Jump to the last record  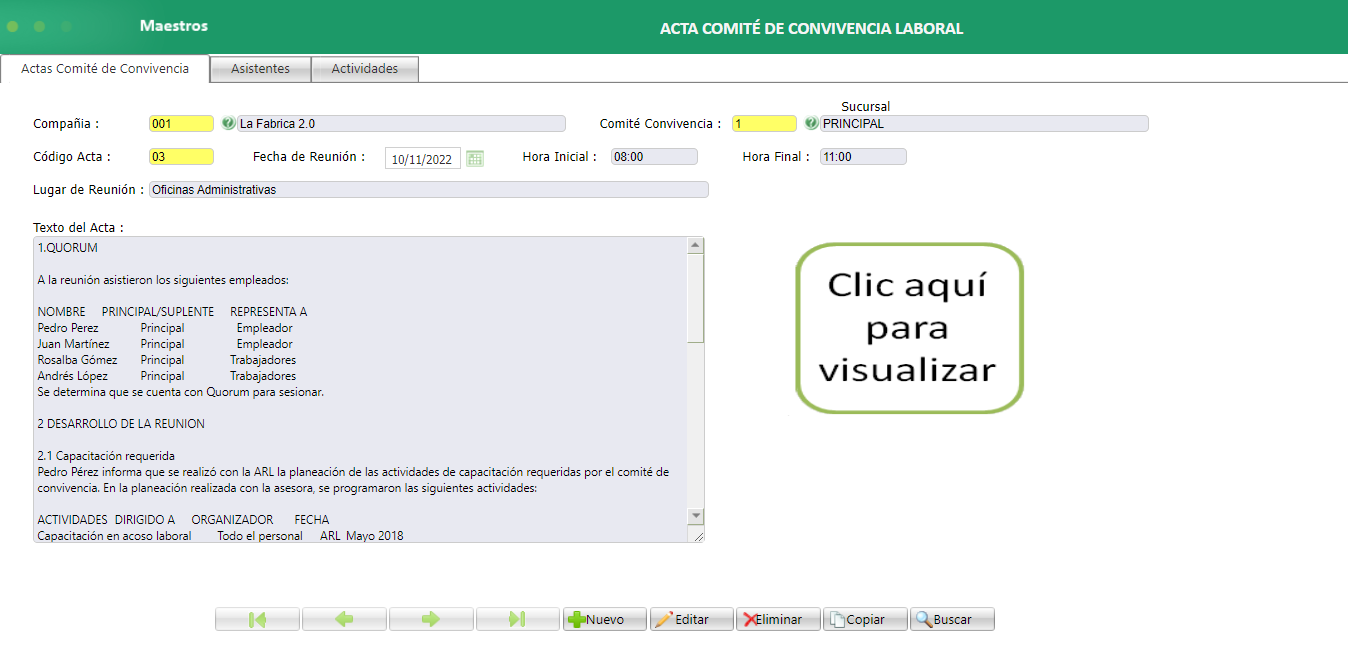click(517, 618)
